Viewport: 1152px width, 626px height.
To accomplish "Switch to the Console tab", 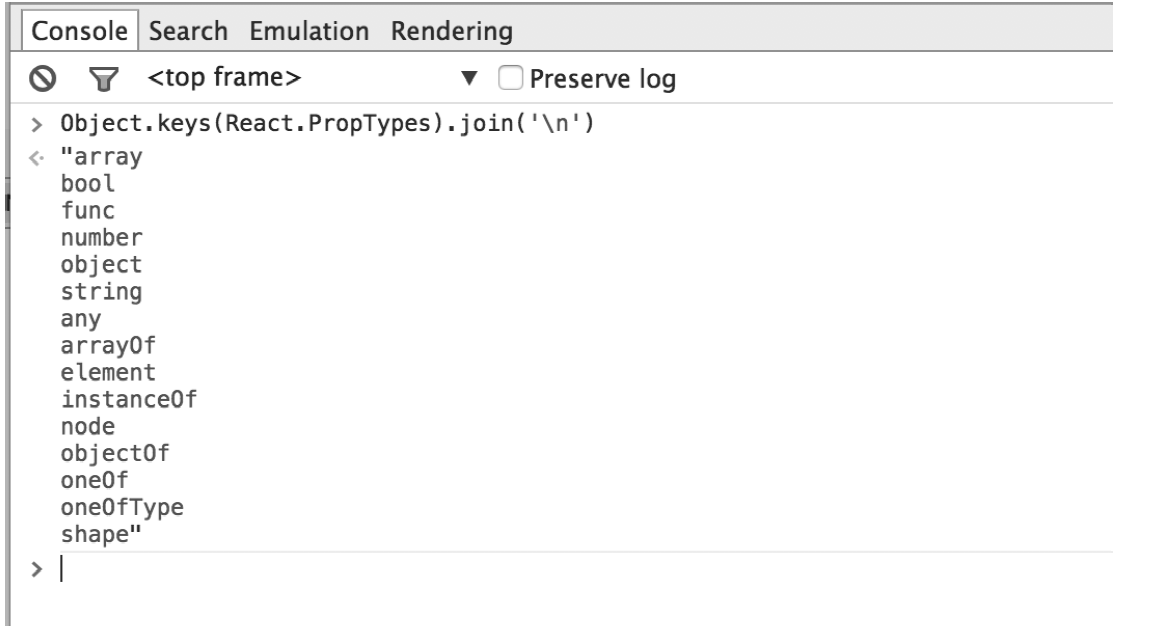I will click(79, 31).
